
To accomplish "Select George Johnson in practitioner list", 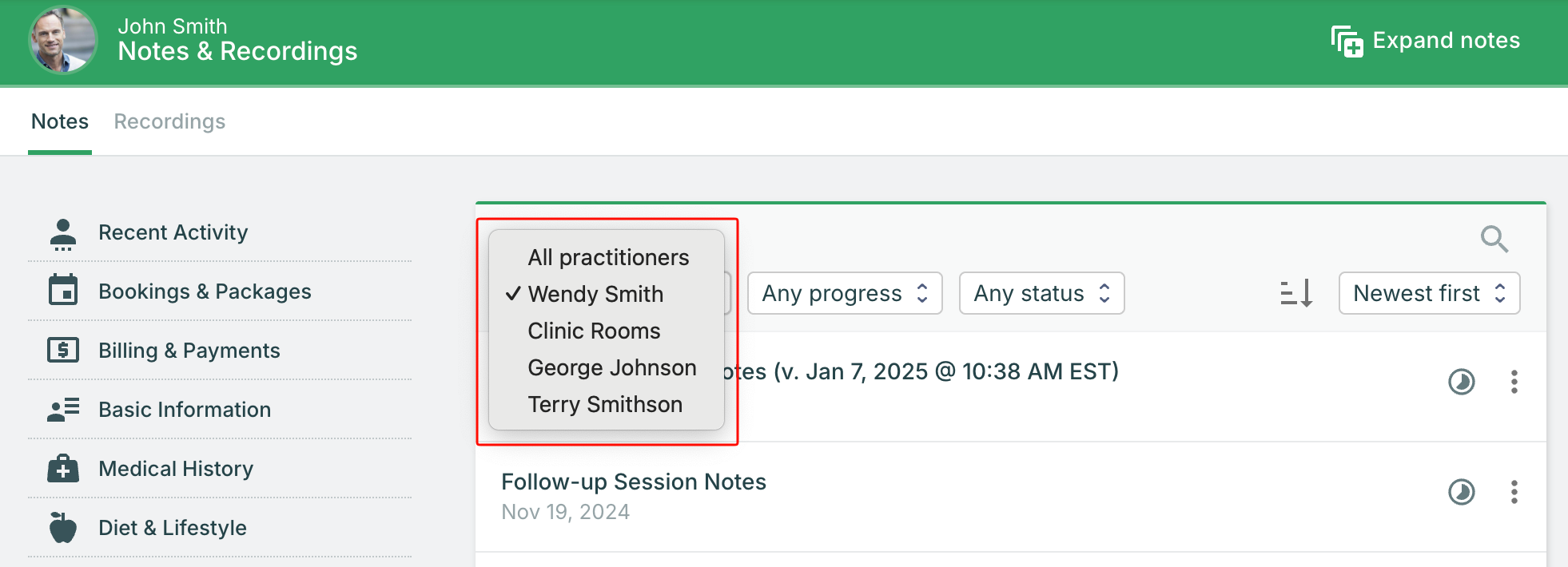I will (x=611, y=367).
